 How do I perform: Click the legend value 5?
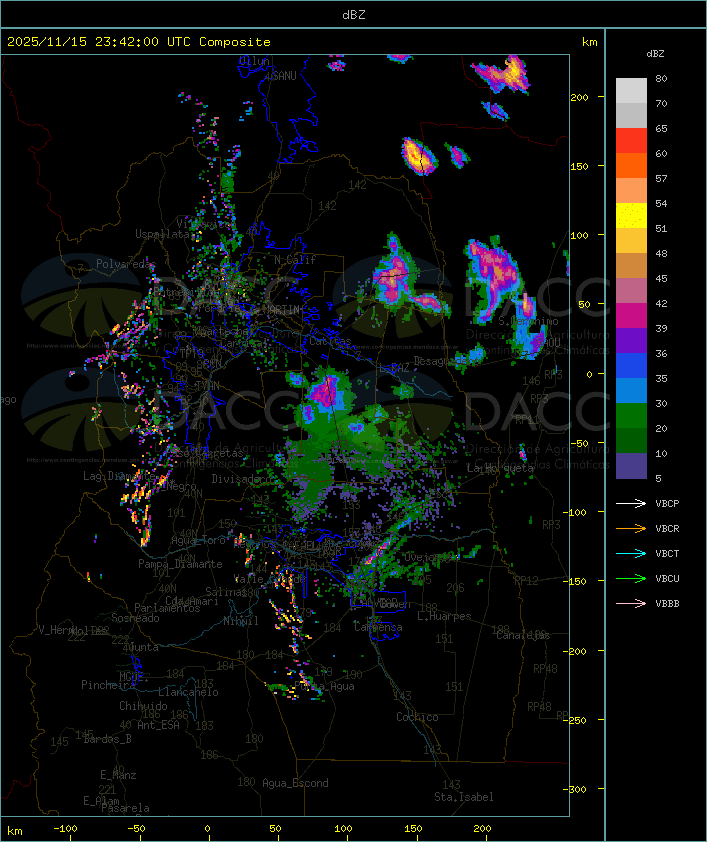[x=658, y=478]
